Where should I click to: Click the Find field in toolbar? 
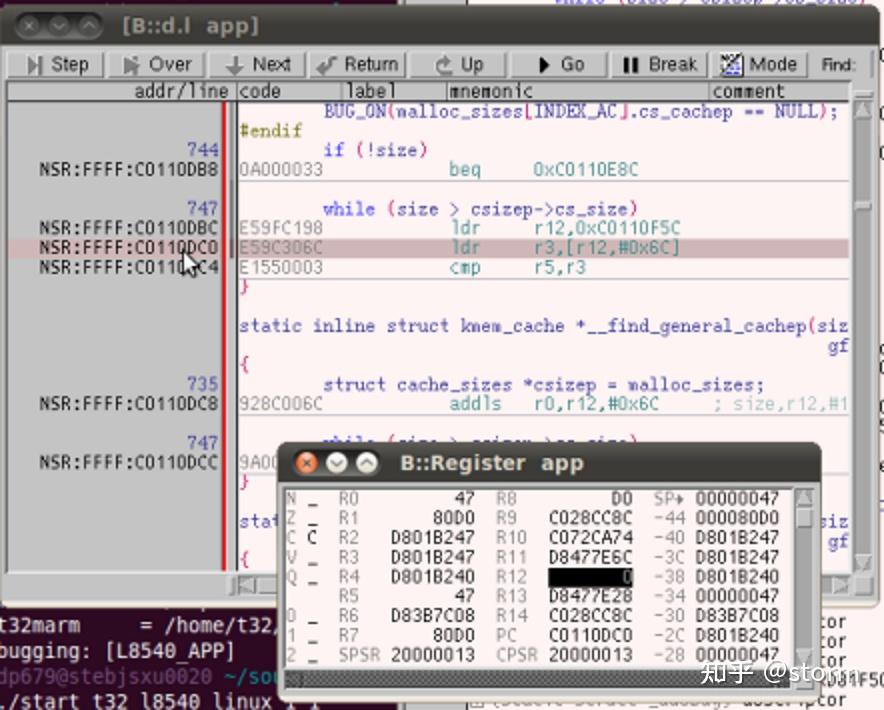(838, 64)
